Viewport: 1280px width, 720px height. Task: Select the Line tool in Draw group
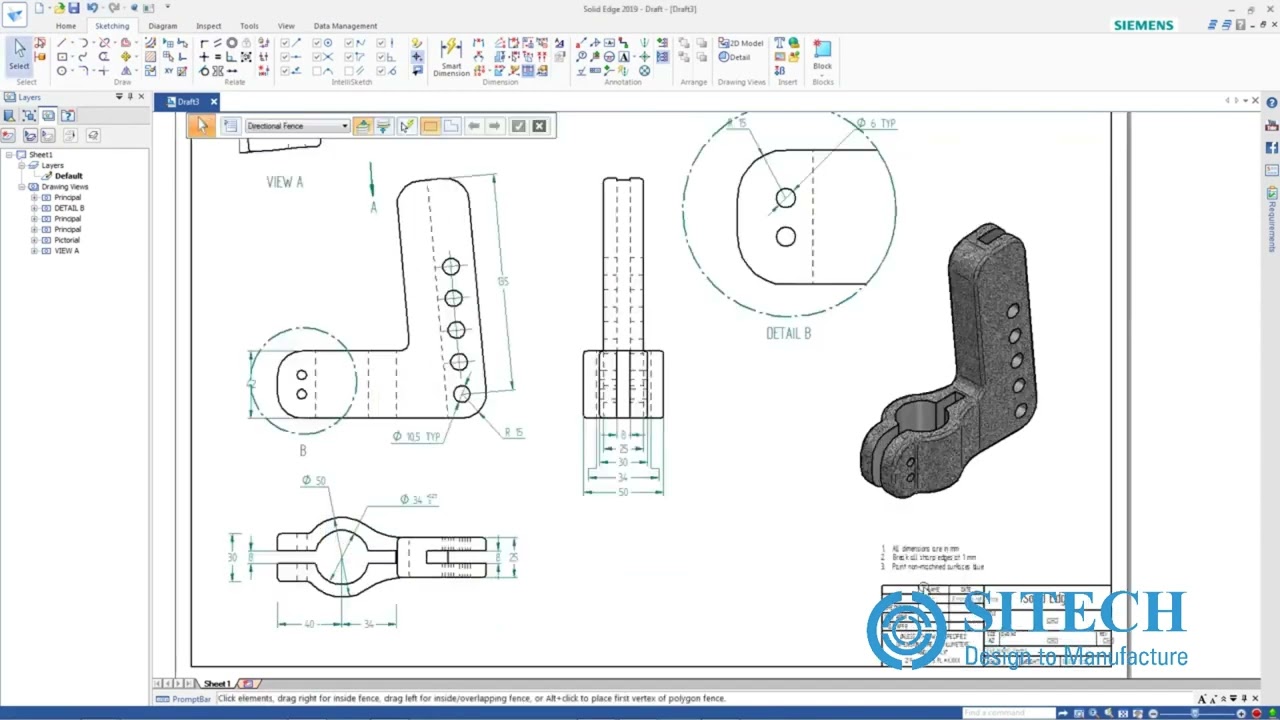62,43
